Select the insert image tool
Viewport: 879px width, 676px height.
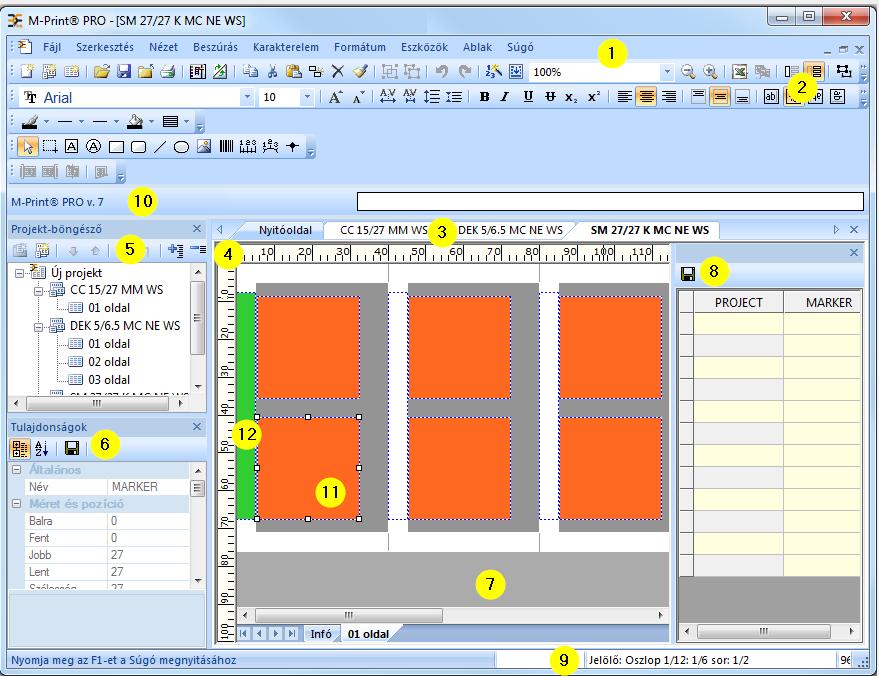[204, 147]
